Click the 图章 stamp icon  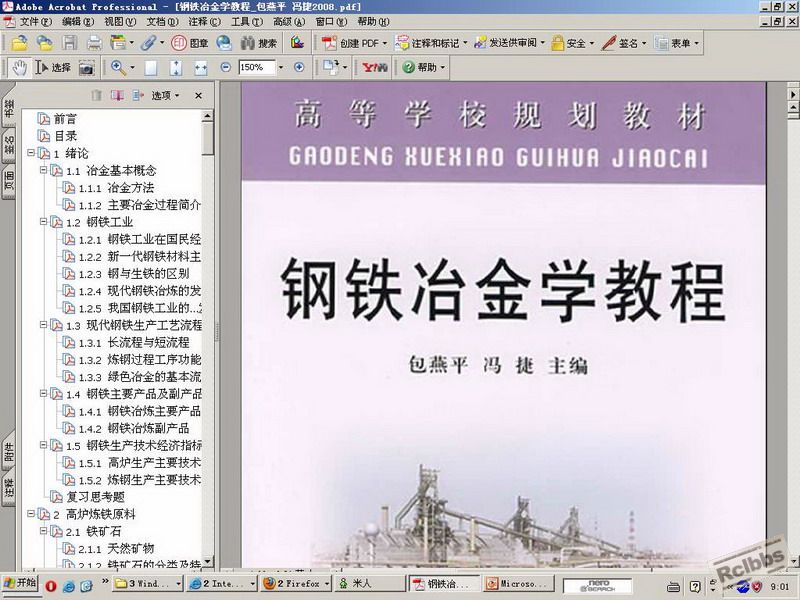pos(190,43)
